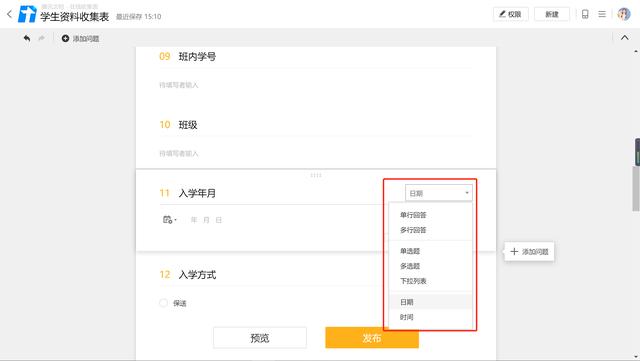Click the 添加问题 floating button on the right
The width and height of the screenshot is (640, 361).
pos(529,252)
